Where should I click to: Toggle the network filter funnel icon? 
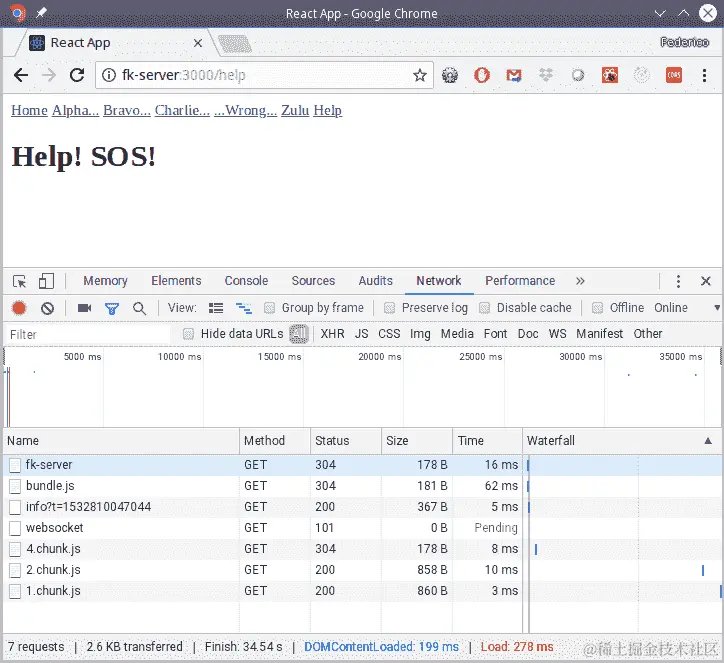[112, 308]
